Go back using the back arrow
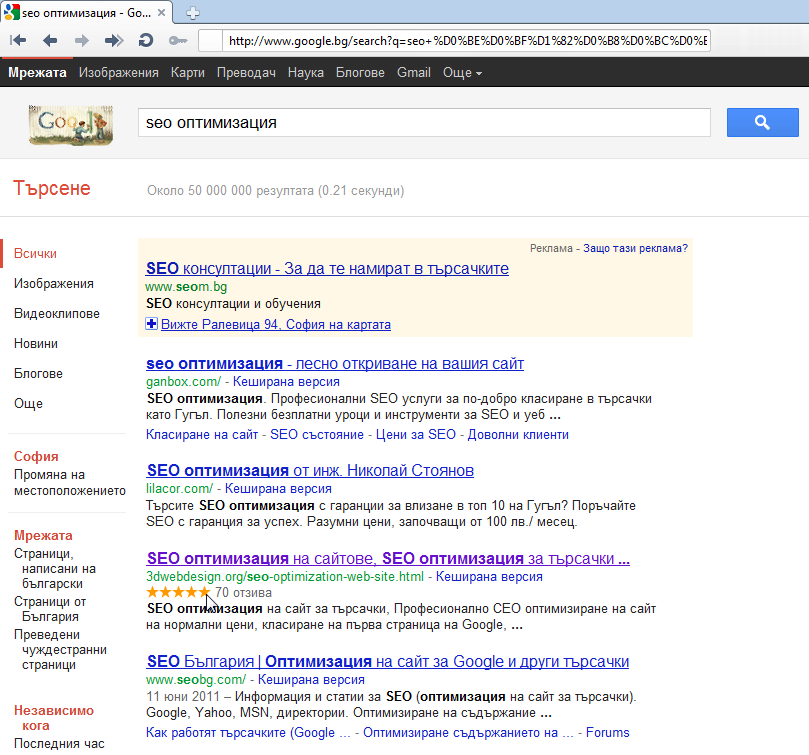This screenshot has width=809, height=755. [x=50, y=40]
